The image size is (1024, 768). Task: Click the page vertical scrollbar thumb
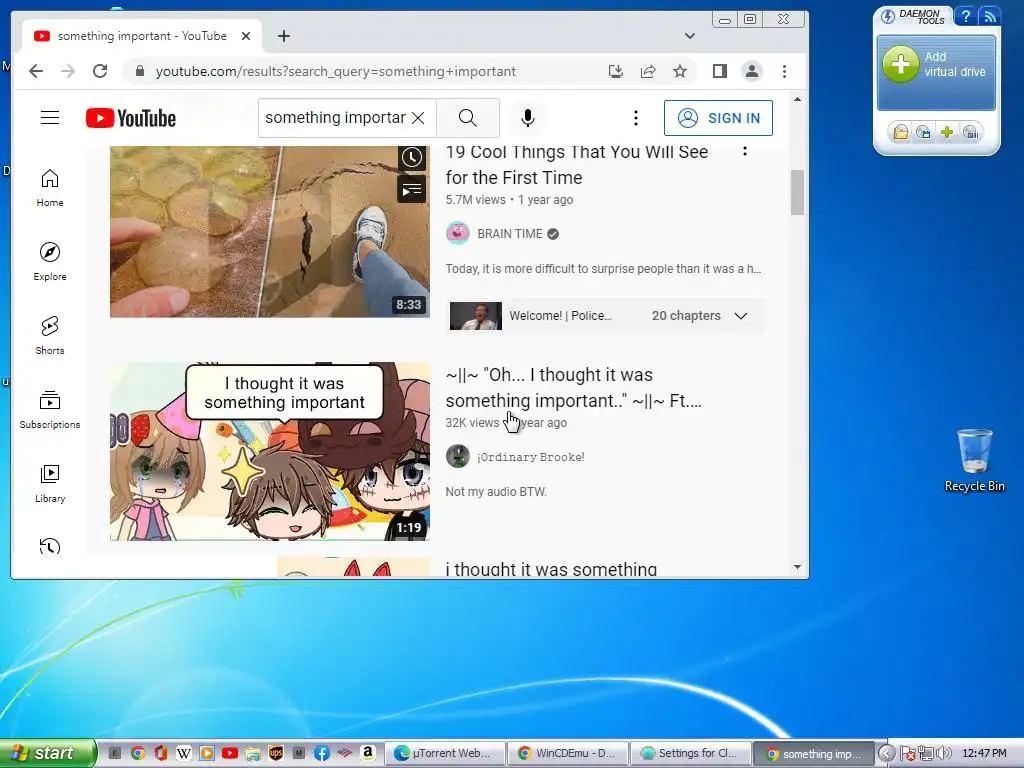point(797,192)
